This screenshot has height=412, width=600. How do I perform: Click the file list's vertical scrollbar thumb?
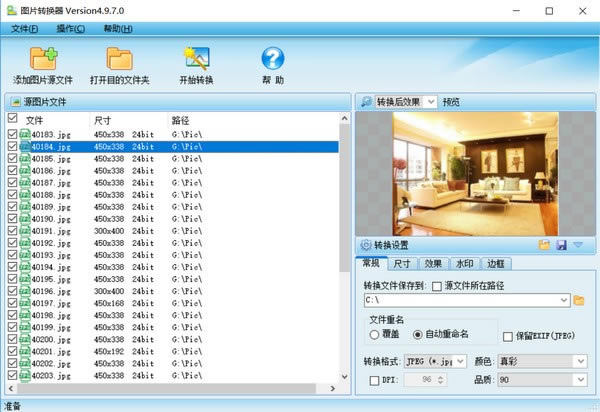[x=344, y=198]
